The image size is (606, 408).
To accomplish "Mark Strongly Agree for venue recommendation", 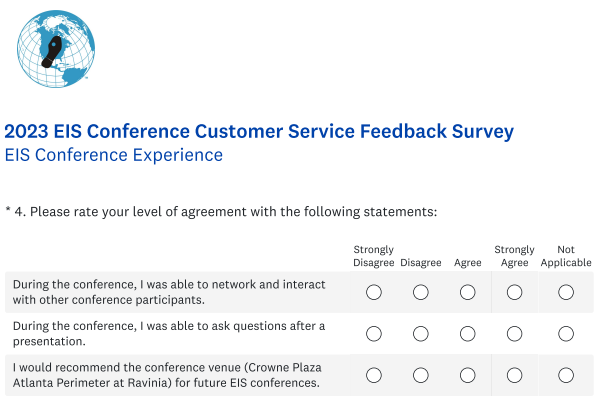I will (x=514, y=375).
